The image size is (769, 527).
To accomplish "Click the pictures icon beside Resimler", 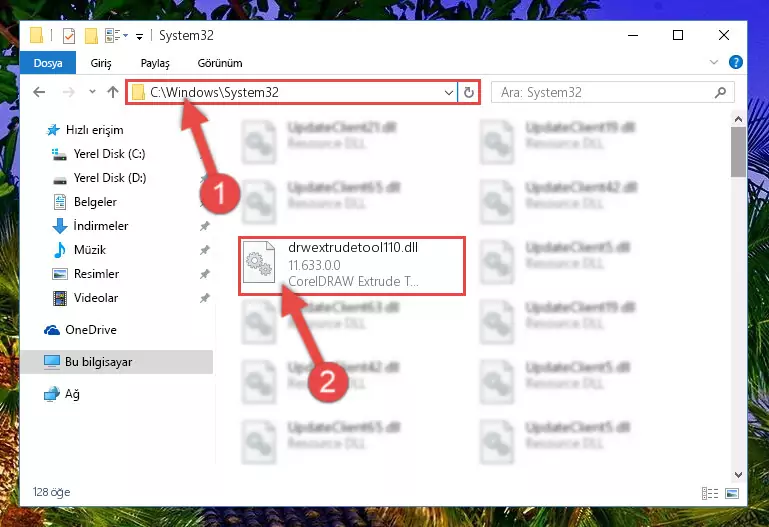I will tap(60, 274).
